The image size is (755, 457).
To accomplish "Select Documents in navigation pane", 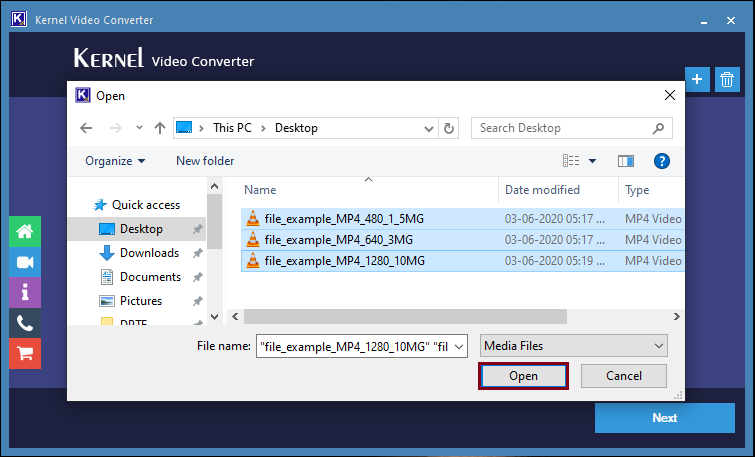I will tap(150, 277).
